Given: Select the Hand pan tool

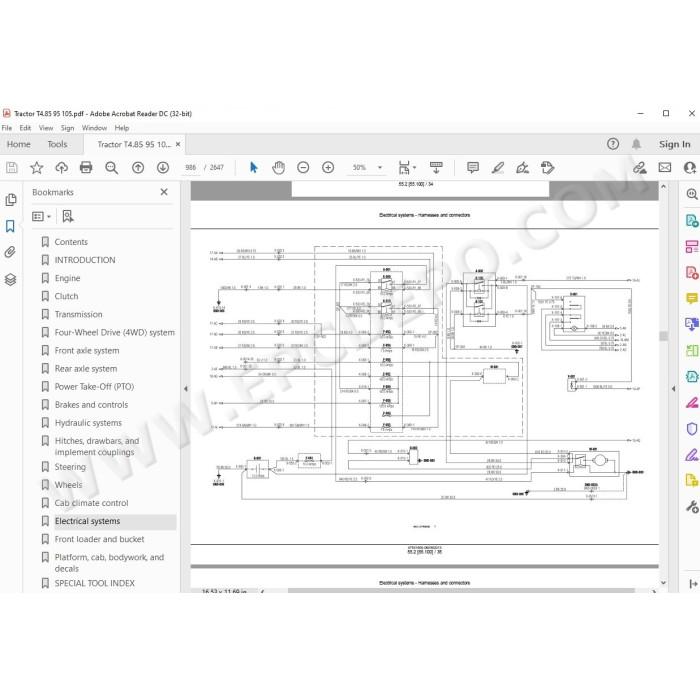Looking at the screenshot, I should click(x=279, y=168).
